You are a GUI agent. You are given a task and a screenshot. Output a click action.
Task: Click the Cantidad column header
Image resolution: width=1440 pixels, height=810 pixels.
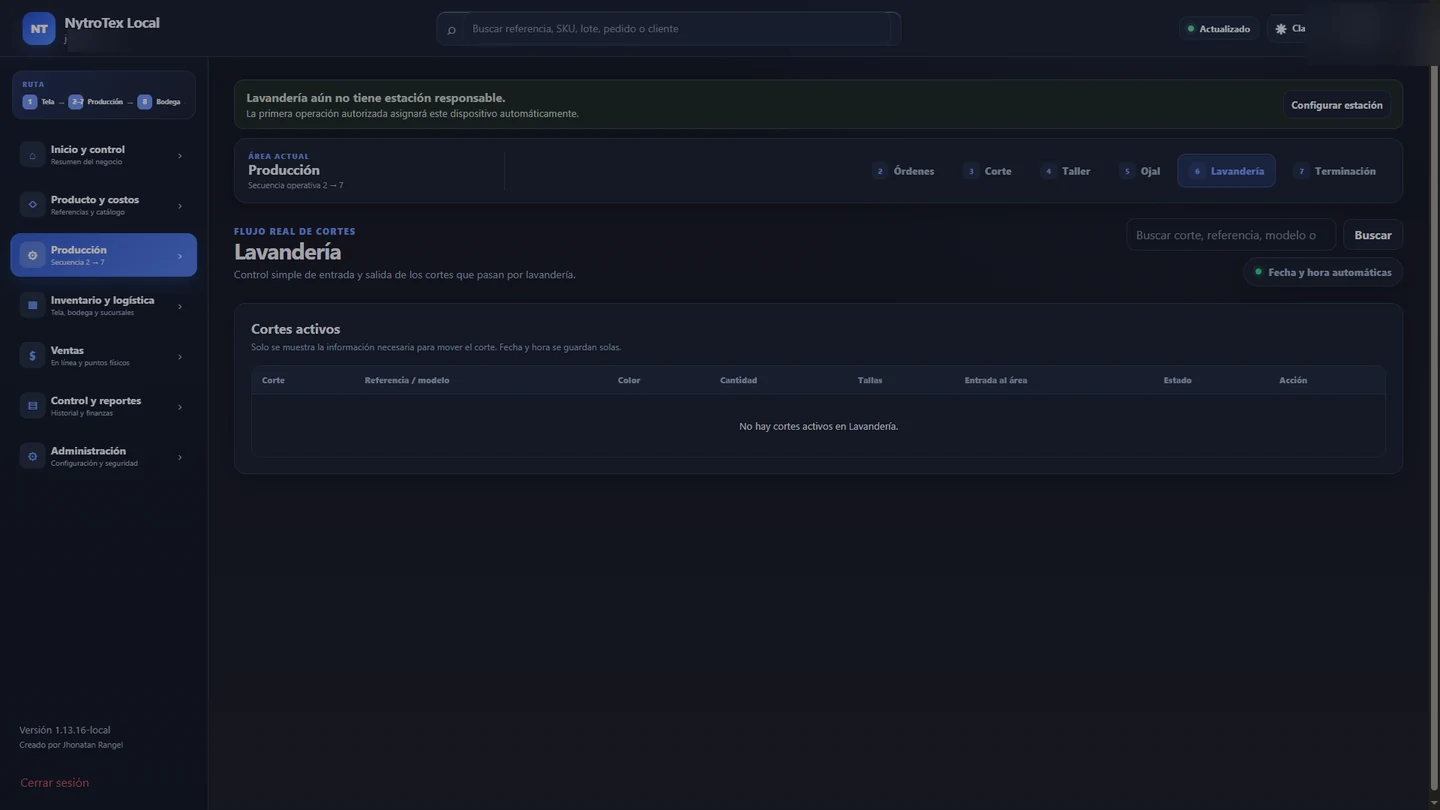coord(739,380)
